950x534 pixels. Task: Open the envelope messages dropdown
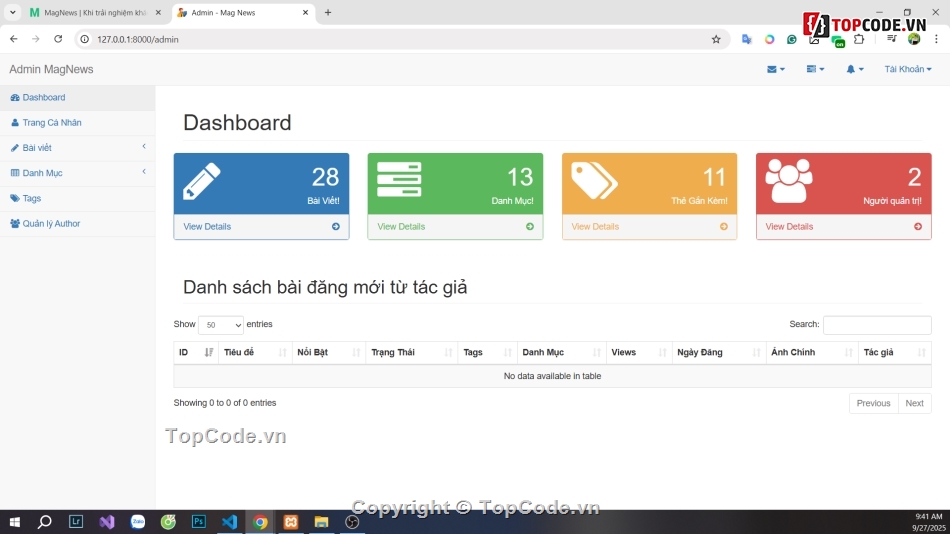tap(776, 69)
